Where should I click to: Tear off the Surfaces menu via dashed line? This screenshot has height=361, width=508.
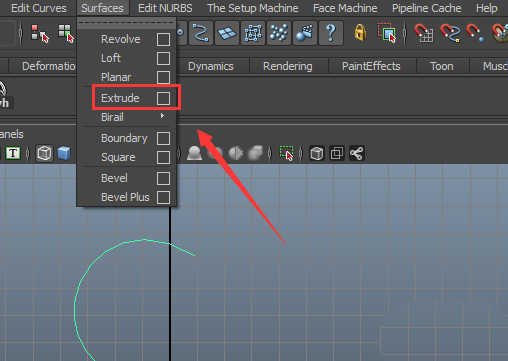(126, 23)
